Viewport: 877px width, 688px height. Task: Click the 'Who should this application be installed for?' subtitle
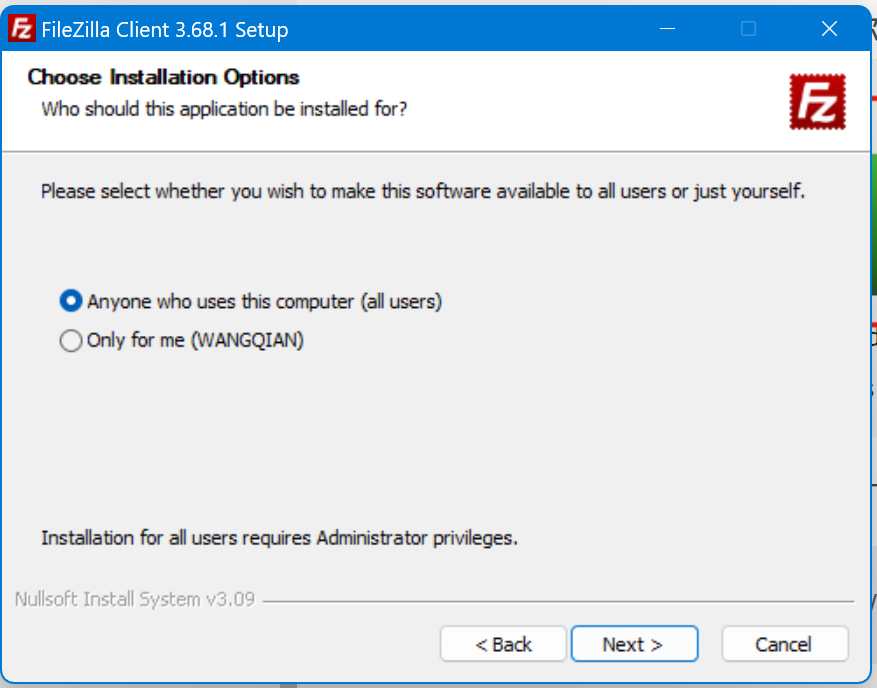point(224,109)
